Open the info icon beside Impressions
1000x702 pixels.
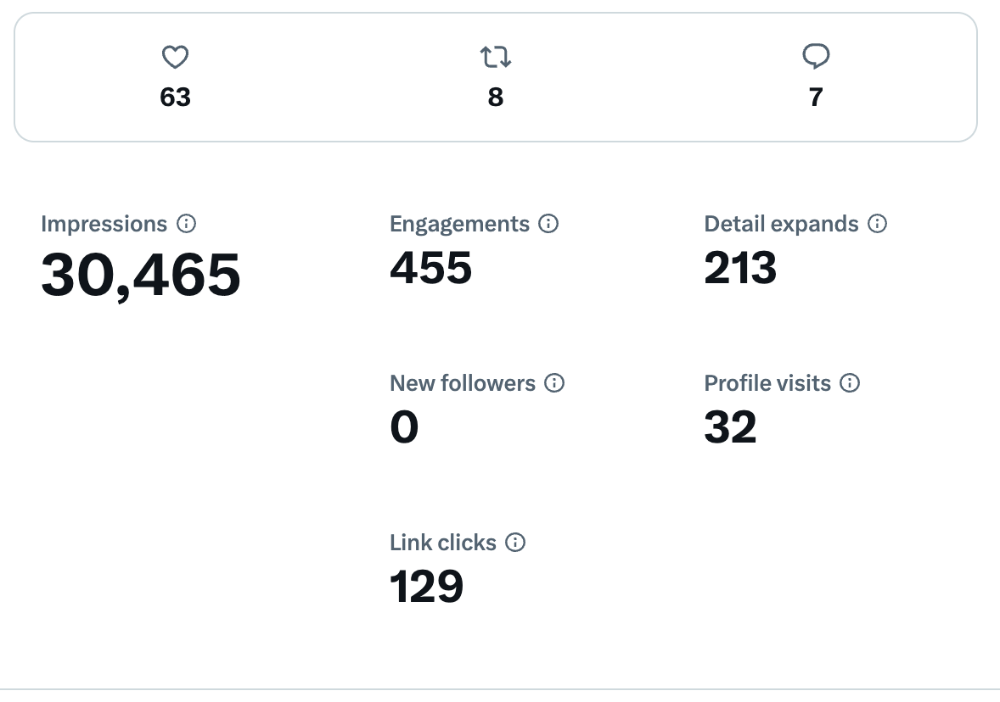click(x=185, y=224)
